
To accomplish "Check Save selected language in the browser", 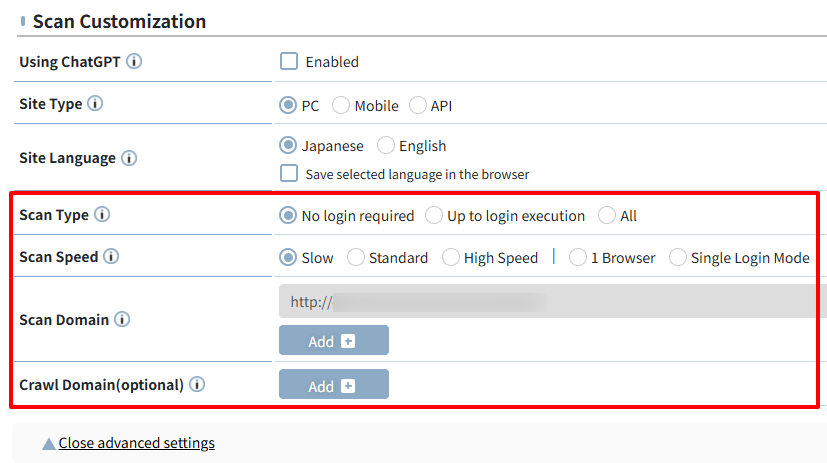I will click(x=289, y=173).
